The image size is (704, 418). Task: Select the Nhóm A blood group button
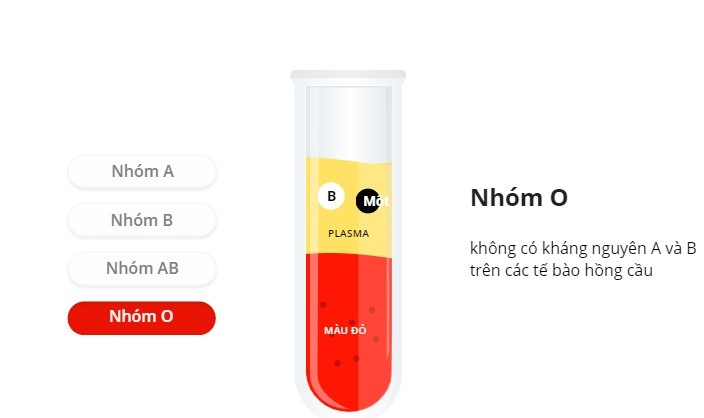[142, 172]
